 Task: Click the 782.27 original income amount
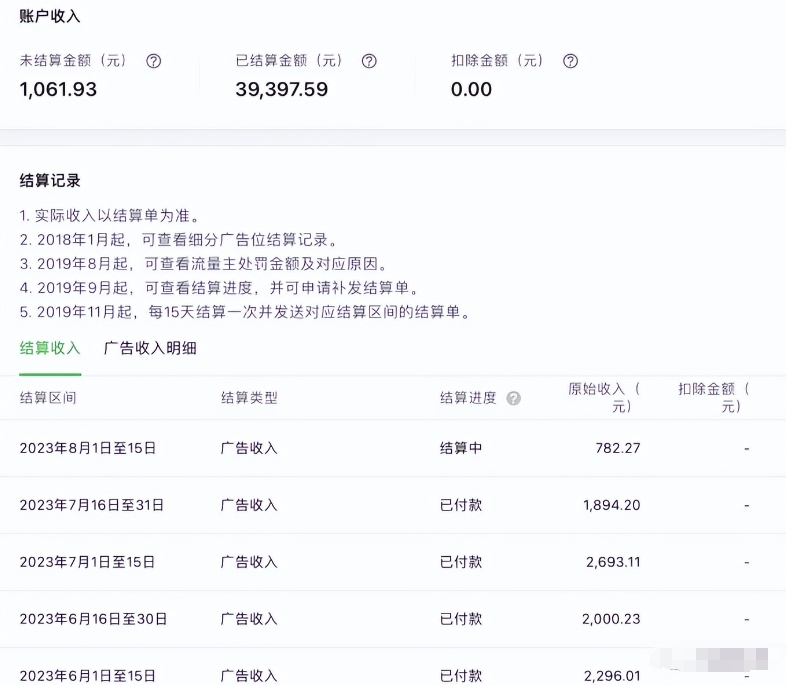point(618,448)
